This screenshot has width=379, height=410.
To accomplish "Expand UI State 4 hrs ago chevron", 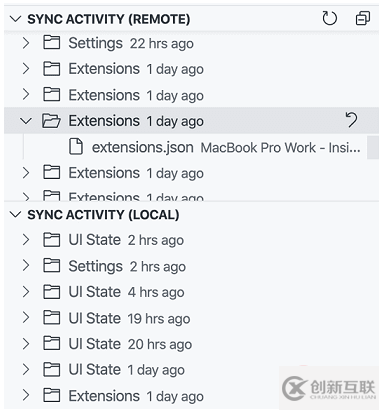I will [26, 292].
